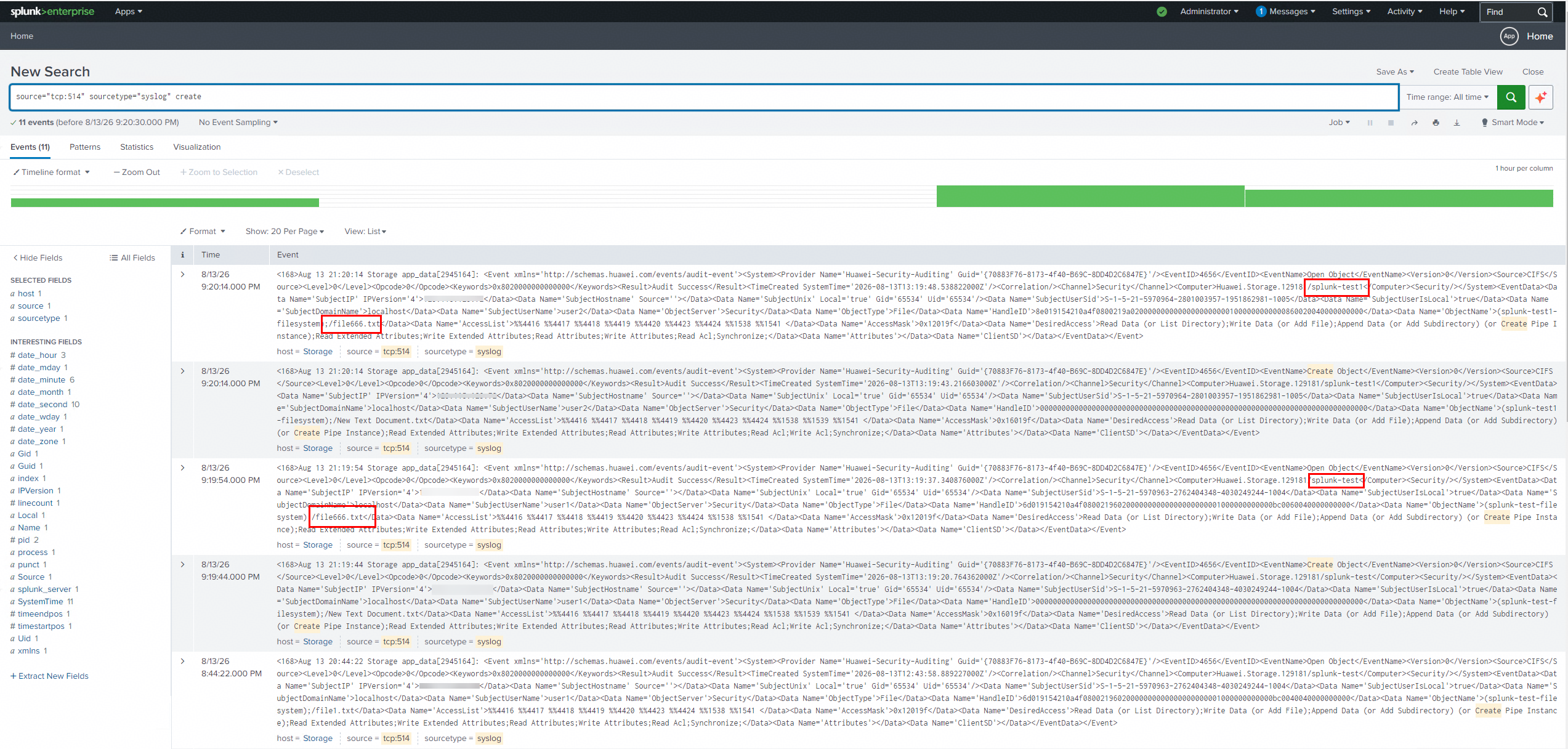Run search with green magnifier button
The image size is (1568, 749).
(1511, 97)
